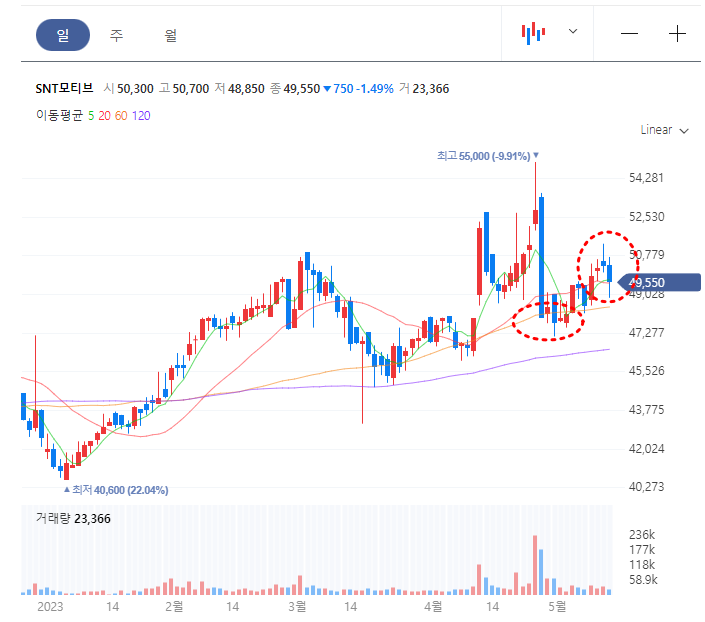Click the 2월 date axis label
The height and width of the screenshot is (622, 705).
tap(174, 607)
